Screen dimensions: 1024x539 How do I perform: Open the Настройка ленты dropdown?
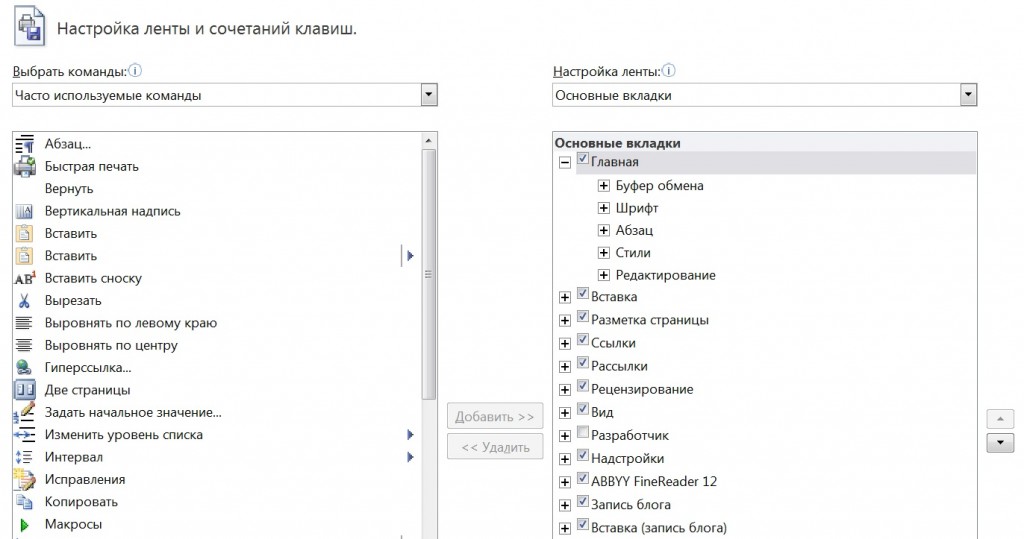pos(967,95)
